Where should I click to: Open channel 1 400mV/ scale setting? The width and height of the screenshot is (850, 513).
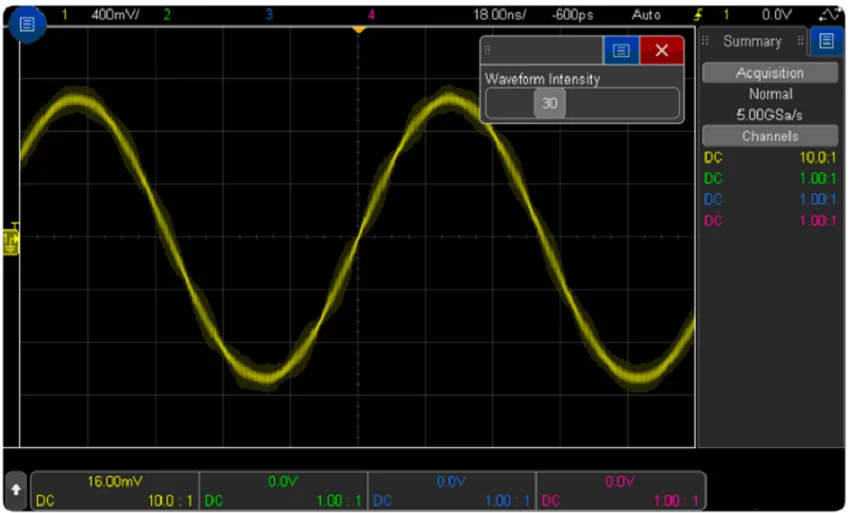click(x=115, y=15)
